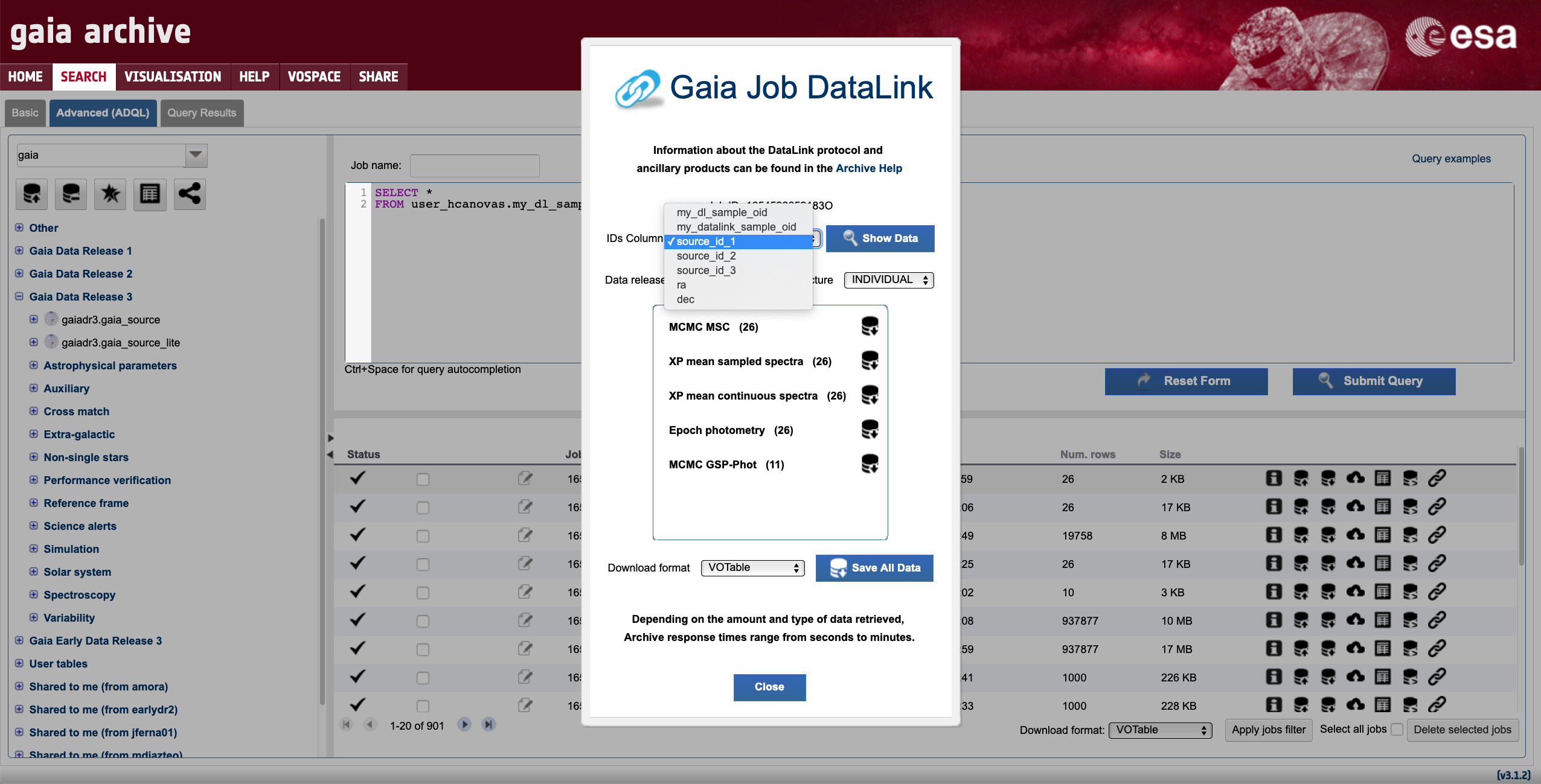Click cloud upload icon for 17 MB job
Viewport: 1541px width, 784px height.
click(x=1356, y=649)
